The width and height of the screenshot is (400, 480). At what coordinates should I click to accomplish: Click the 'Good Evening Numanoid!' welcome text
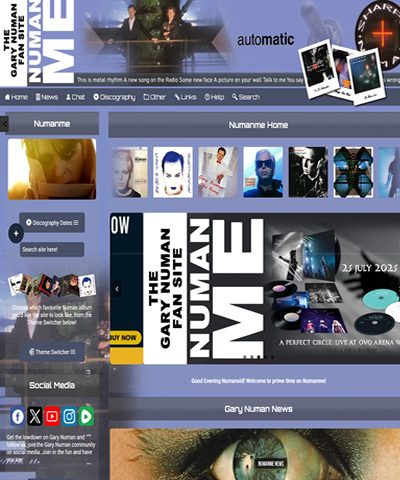pos(258,381)
